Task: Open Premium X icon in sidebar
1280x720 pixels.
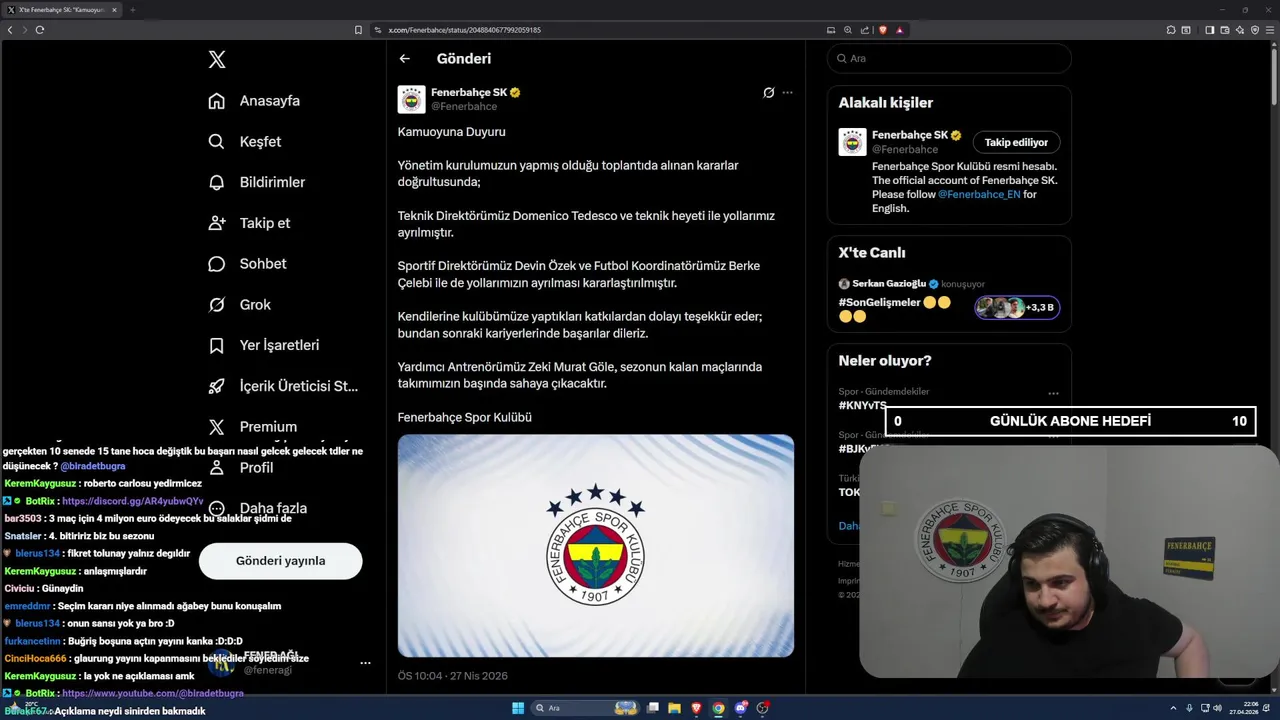Action: 216,427
